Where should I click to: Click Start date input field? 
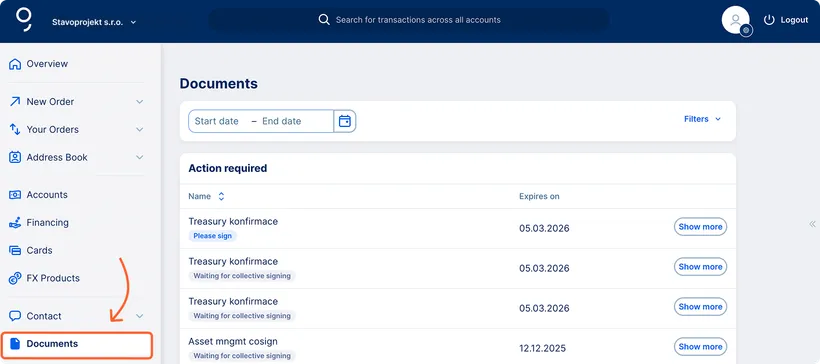tap(217, 121)
